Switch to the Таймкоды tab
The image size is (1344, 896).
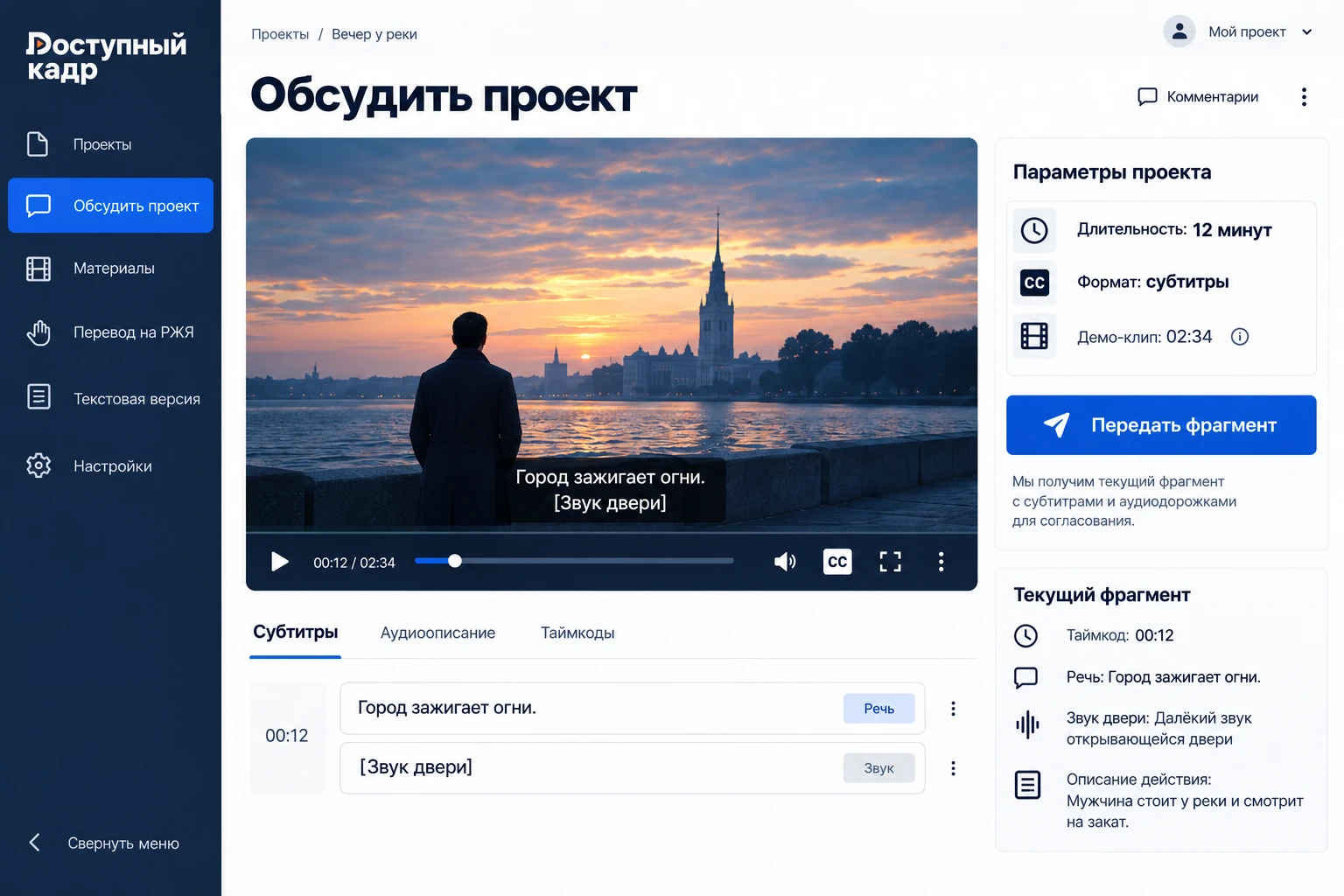tap(577, 633)
